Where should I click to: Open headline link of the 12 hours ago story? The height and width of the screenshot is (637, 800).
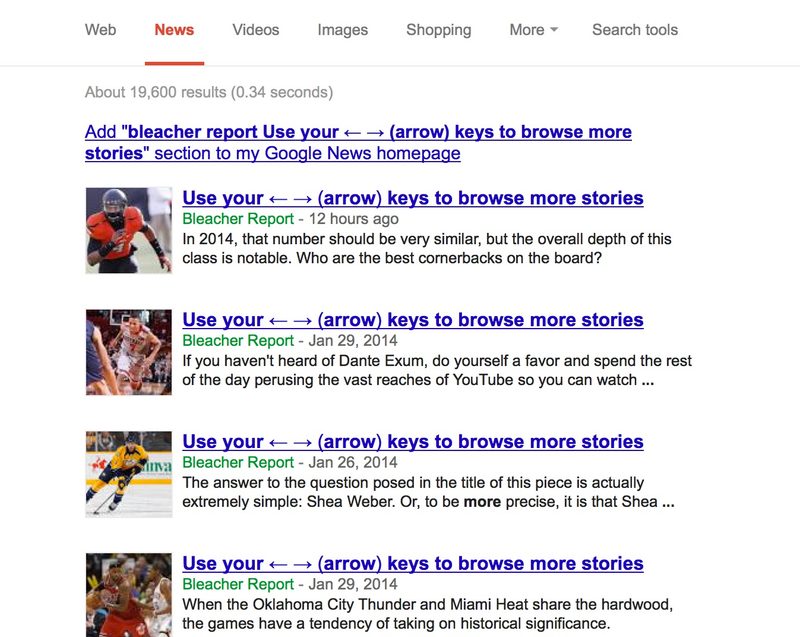(x=413, y=198)
